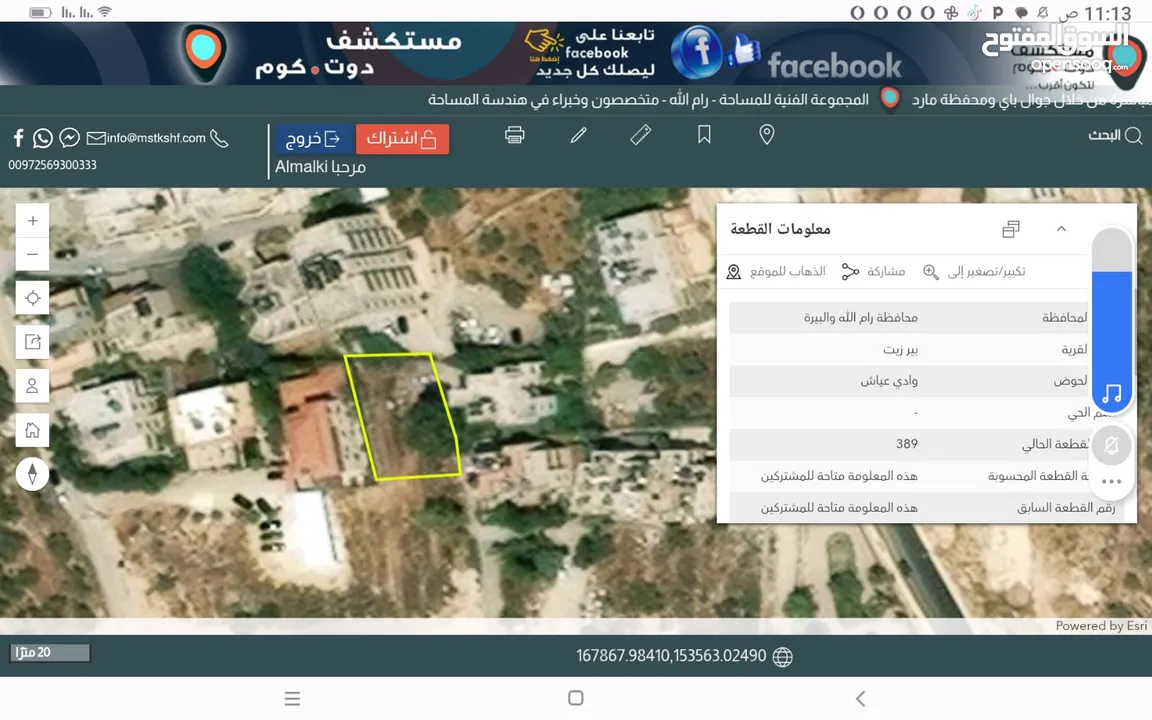Click the geolocate crosshair on the left sidebar

32,297
